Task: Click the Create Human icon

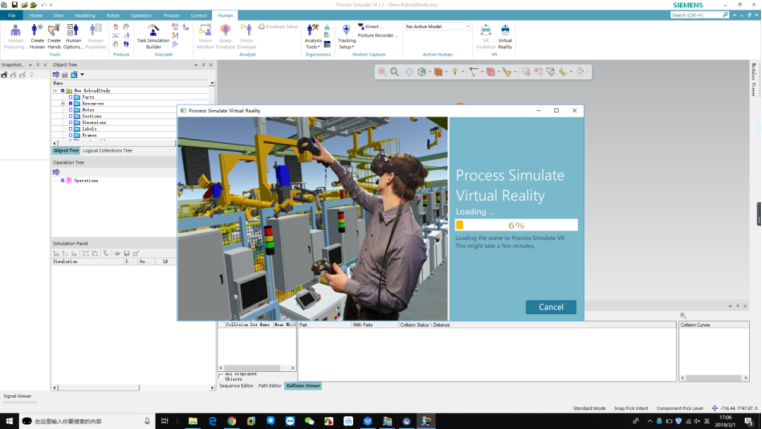Action: click(37, 32)
